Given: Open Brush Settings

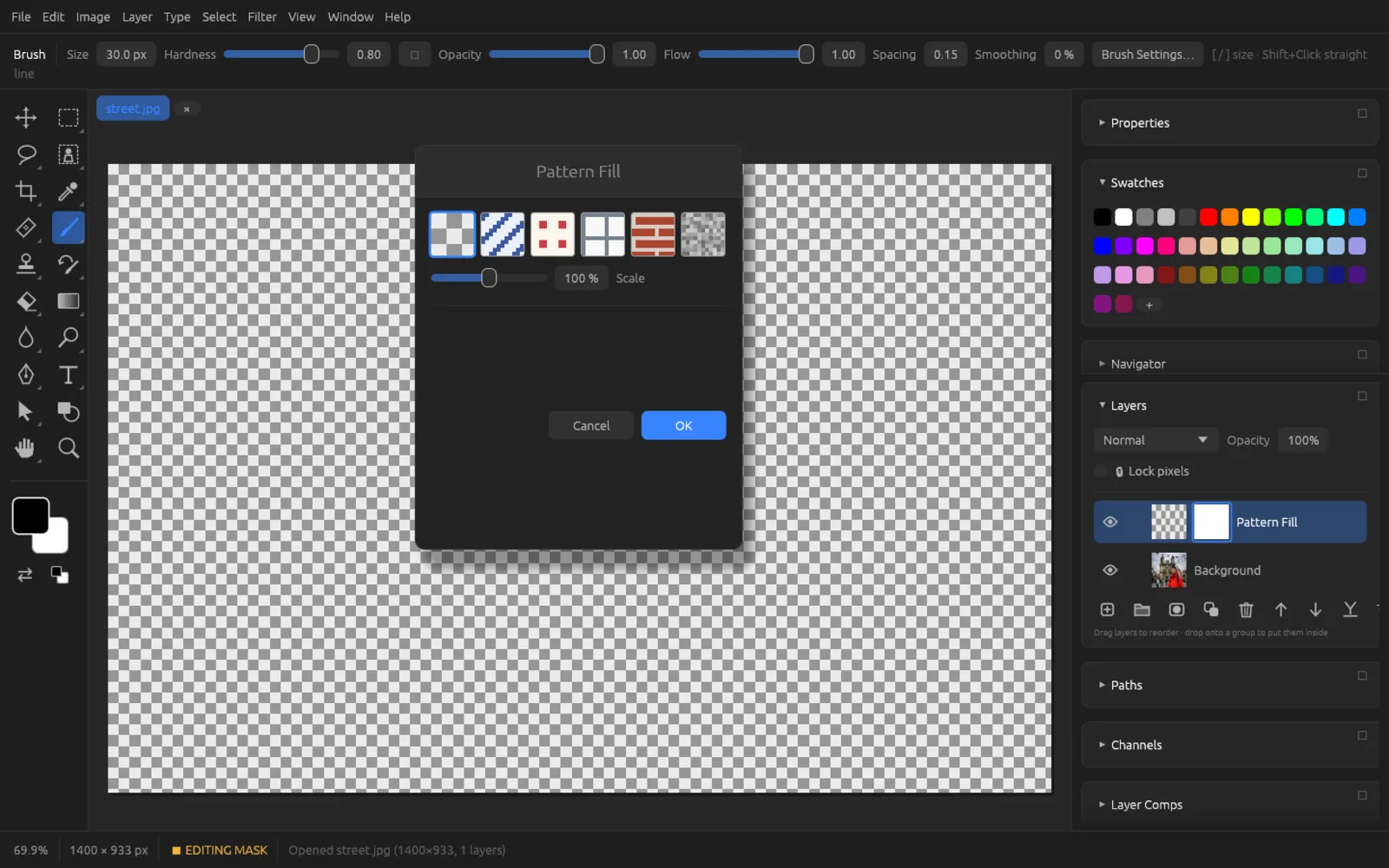Looking at the screenshot, I should [x=1148, y=55].
